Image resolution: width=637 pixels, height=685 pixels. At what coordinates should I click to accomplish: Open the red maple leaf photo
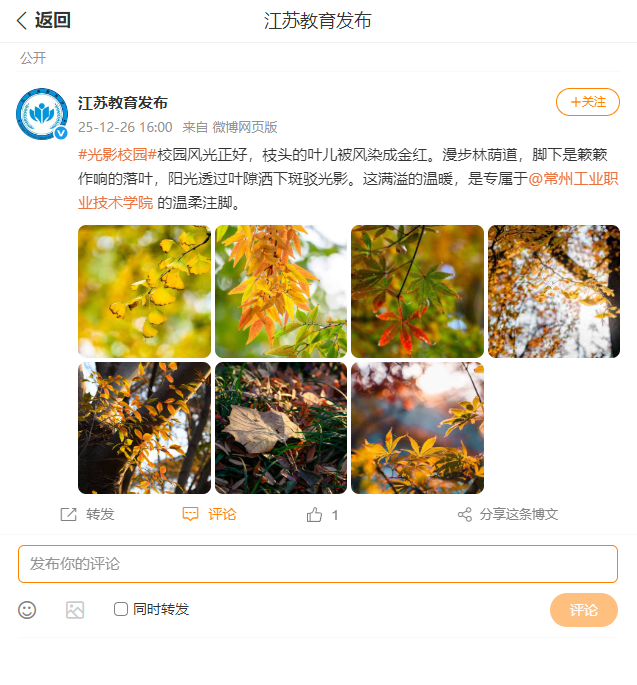(x=417, y=291)
